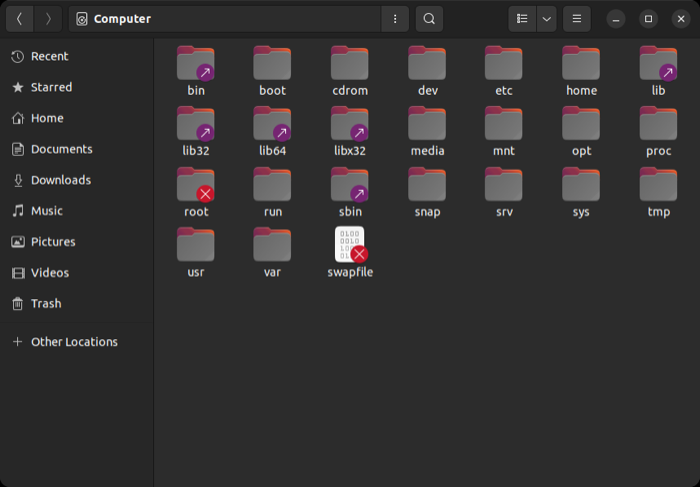Screen dimensions: 700x487
Task: Open Trash in the sidebar
Action: pyautogui.click(x=77, y=304)
